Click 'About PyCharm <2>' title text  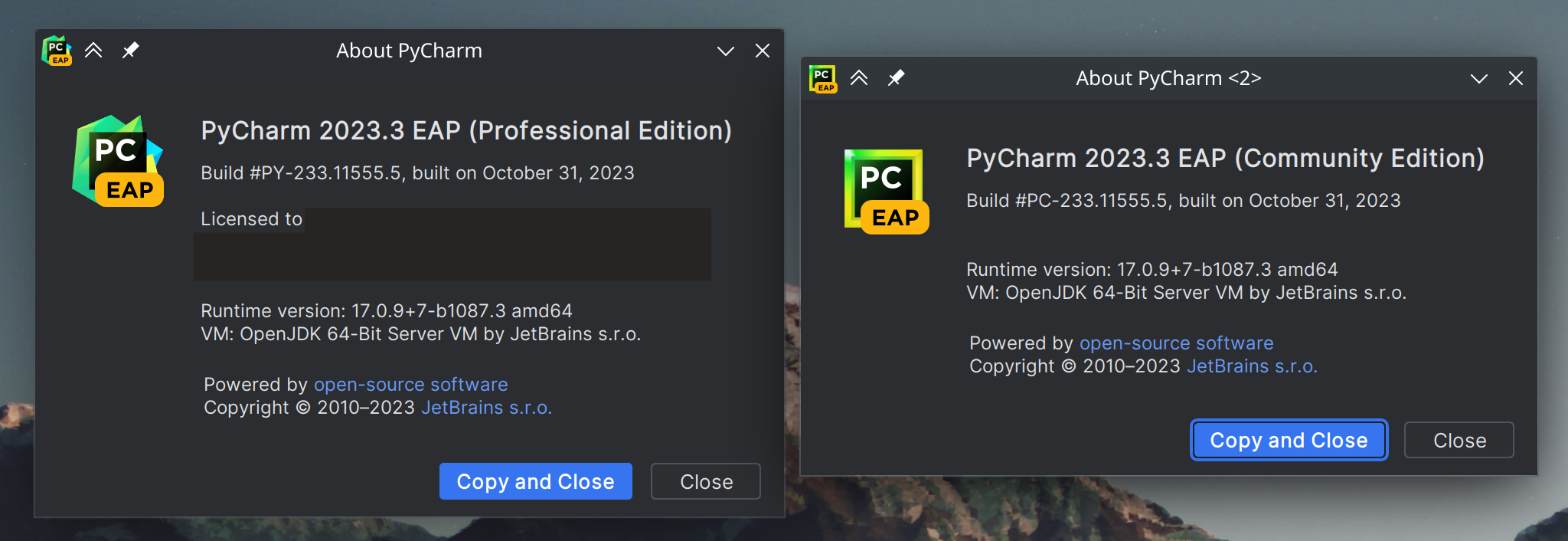pos(1168,78)
